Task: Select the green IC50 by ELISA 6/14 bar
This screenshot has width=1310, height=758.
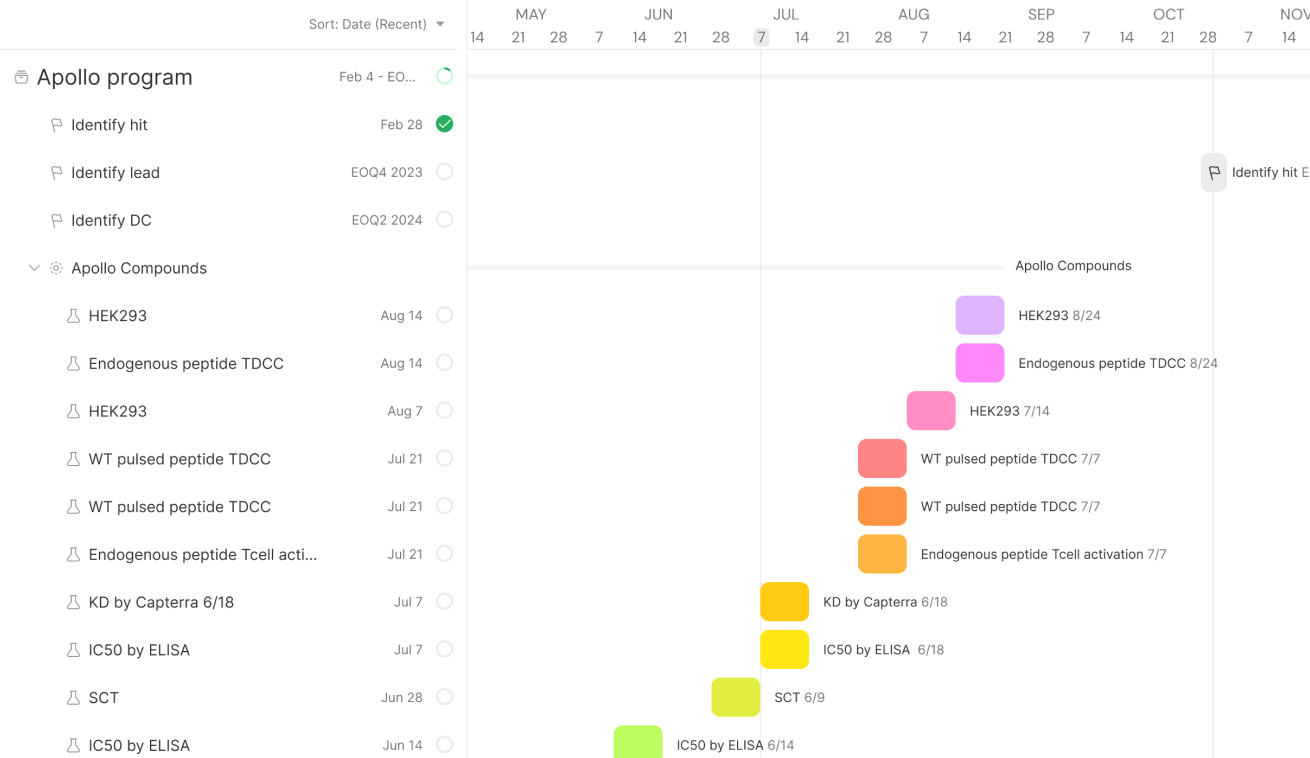Action: pyautogui.click(x=638, y=742)
